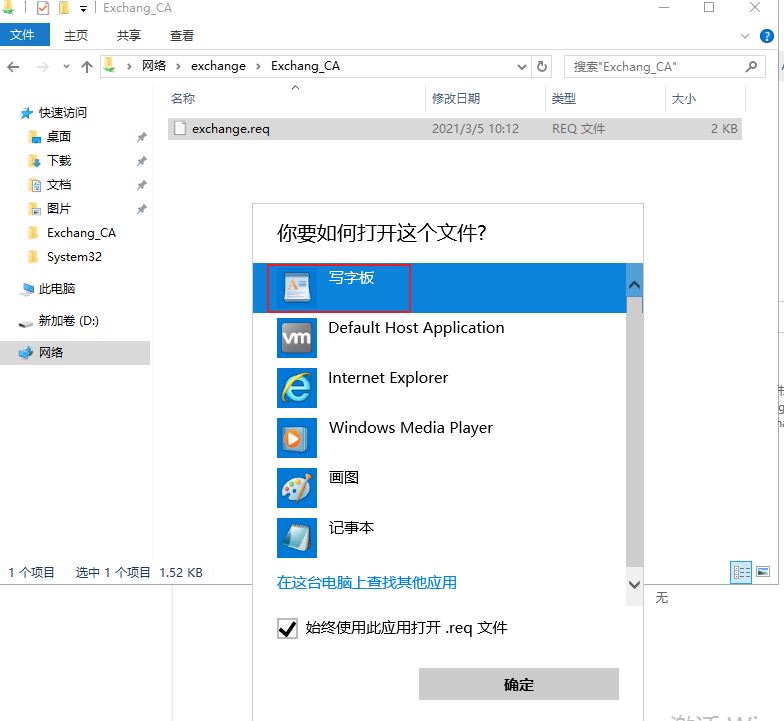The width and height of the screenshot is (784, 721).
Task: Choose the VMware Default Host Application icon
Action: pos(297,338)
